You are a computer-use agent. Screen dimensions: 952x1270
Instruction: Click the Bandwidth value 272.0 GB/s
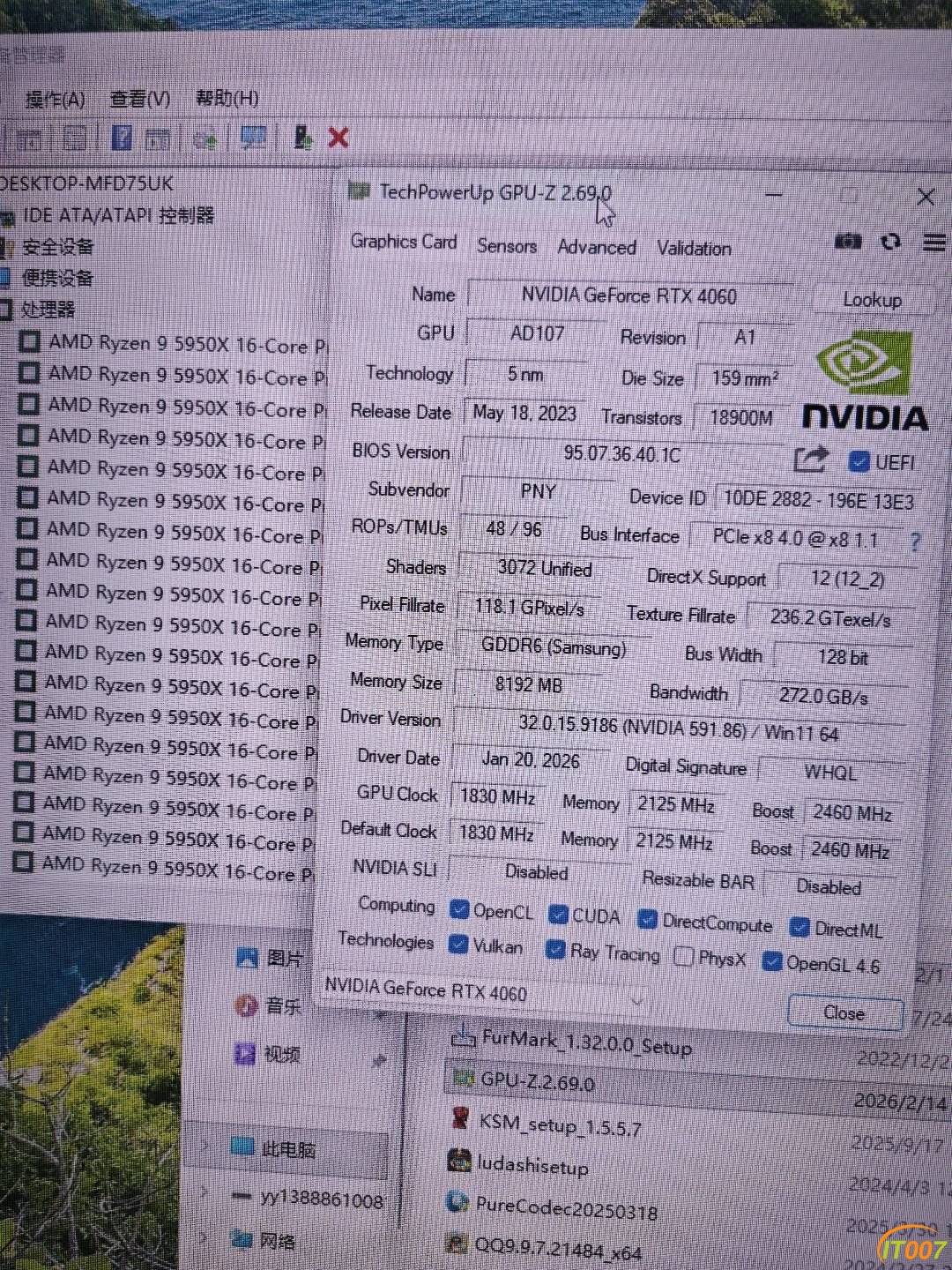tap(823, 696)
